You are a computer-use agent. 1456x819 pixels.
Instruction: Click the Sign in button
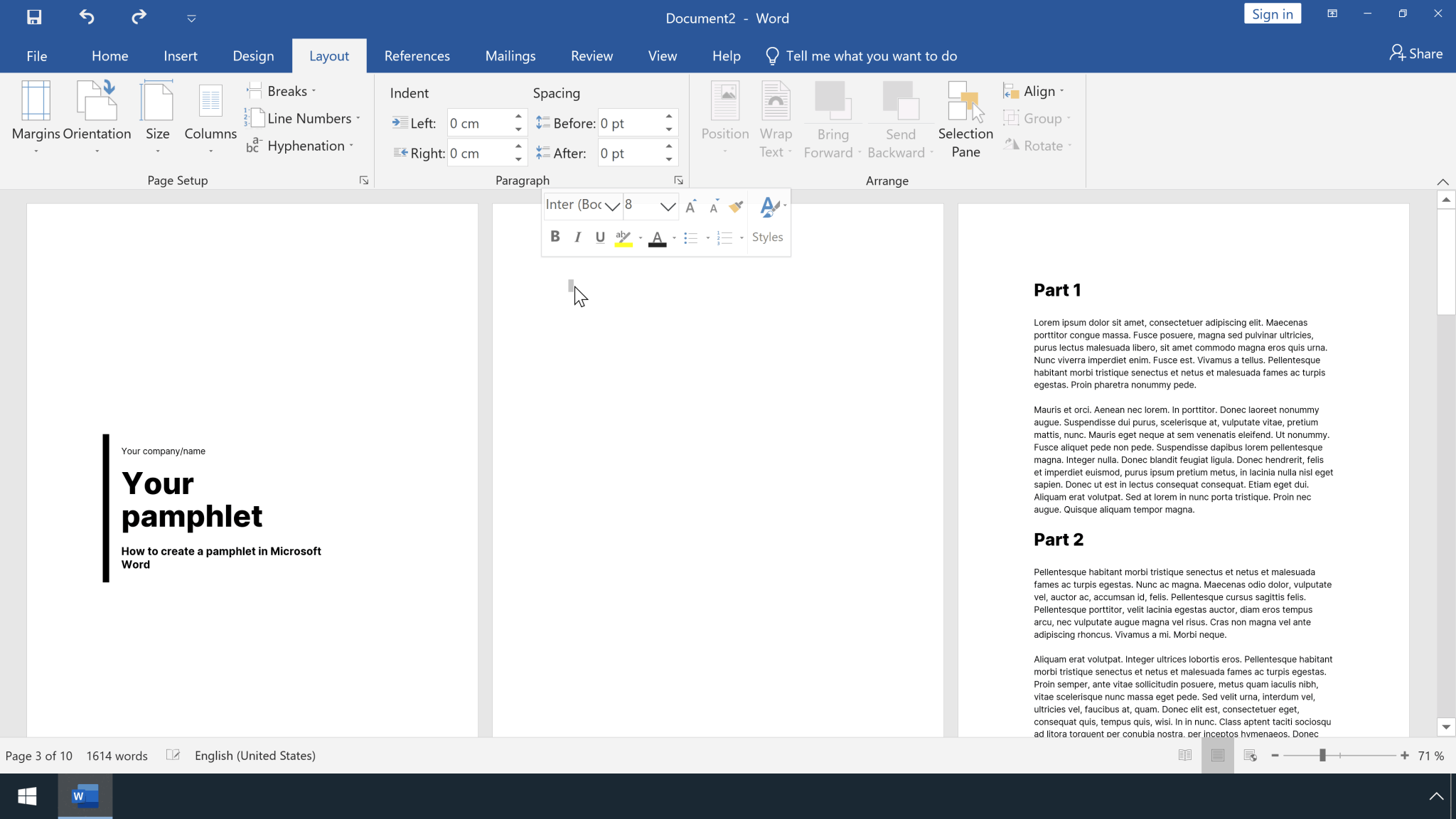tap(1271, 14)
